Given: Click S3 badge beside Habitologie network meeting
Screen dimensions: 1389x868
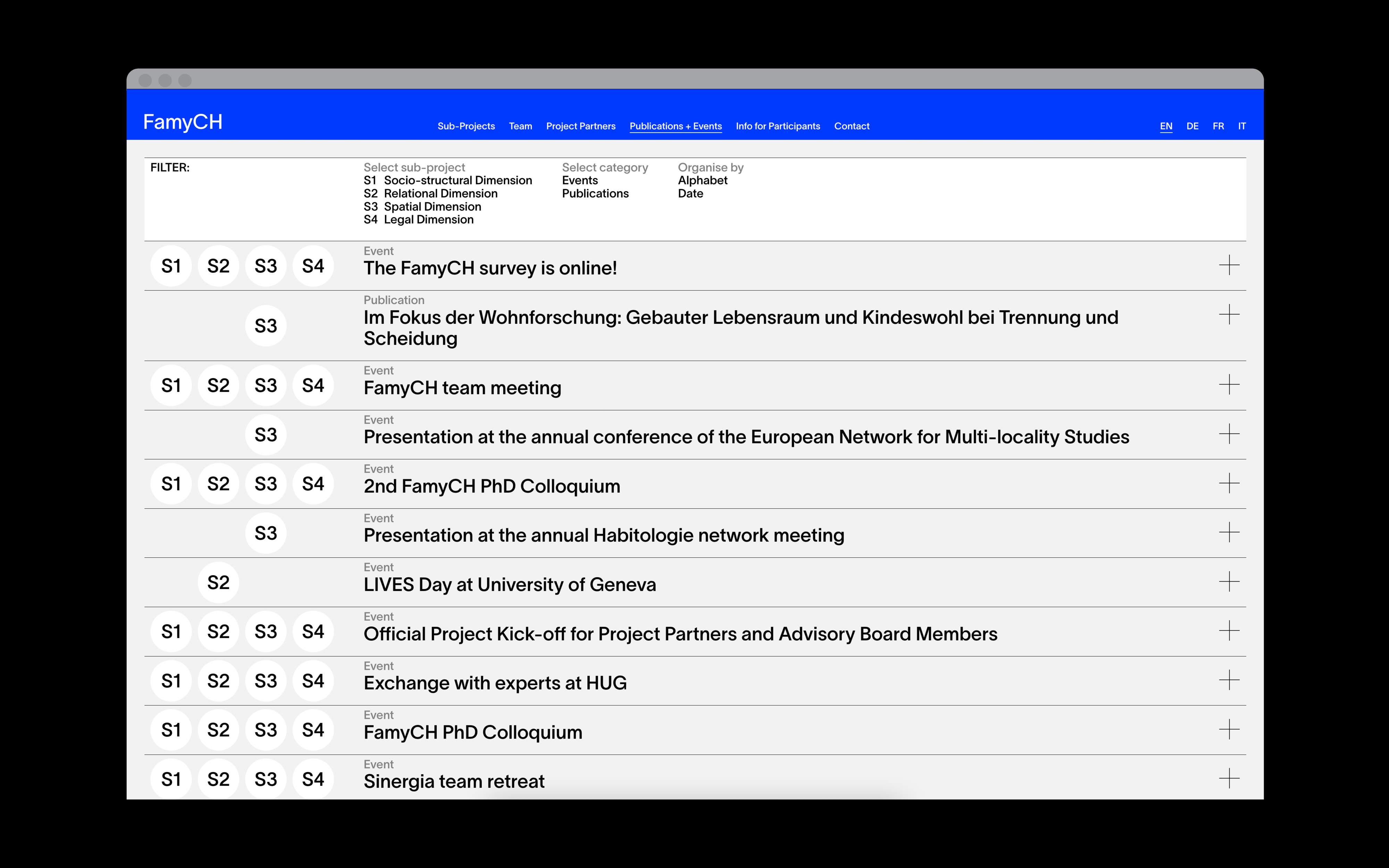Looking at the screenshot, I should pyautogui.click(x=265, y=533).
